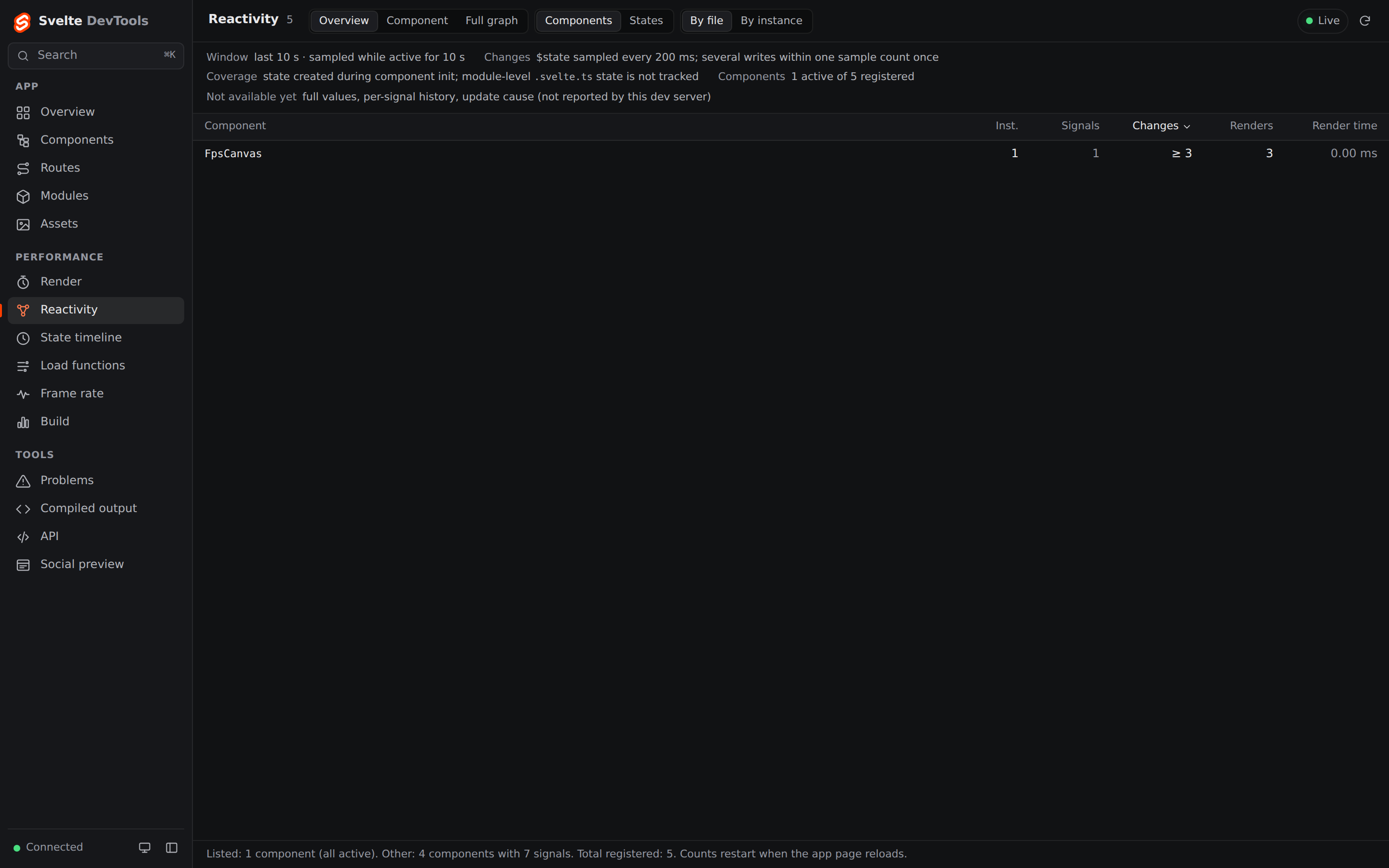The width and height of the screenshot is (1389, 868).
Task: Toggle the Live indicator button
Action: click(1322, 21)
